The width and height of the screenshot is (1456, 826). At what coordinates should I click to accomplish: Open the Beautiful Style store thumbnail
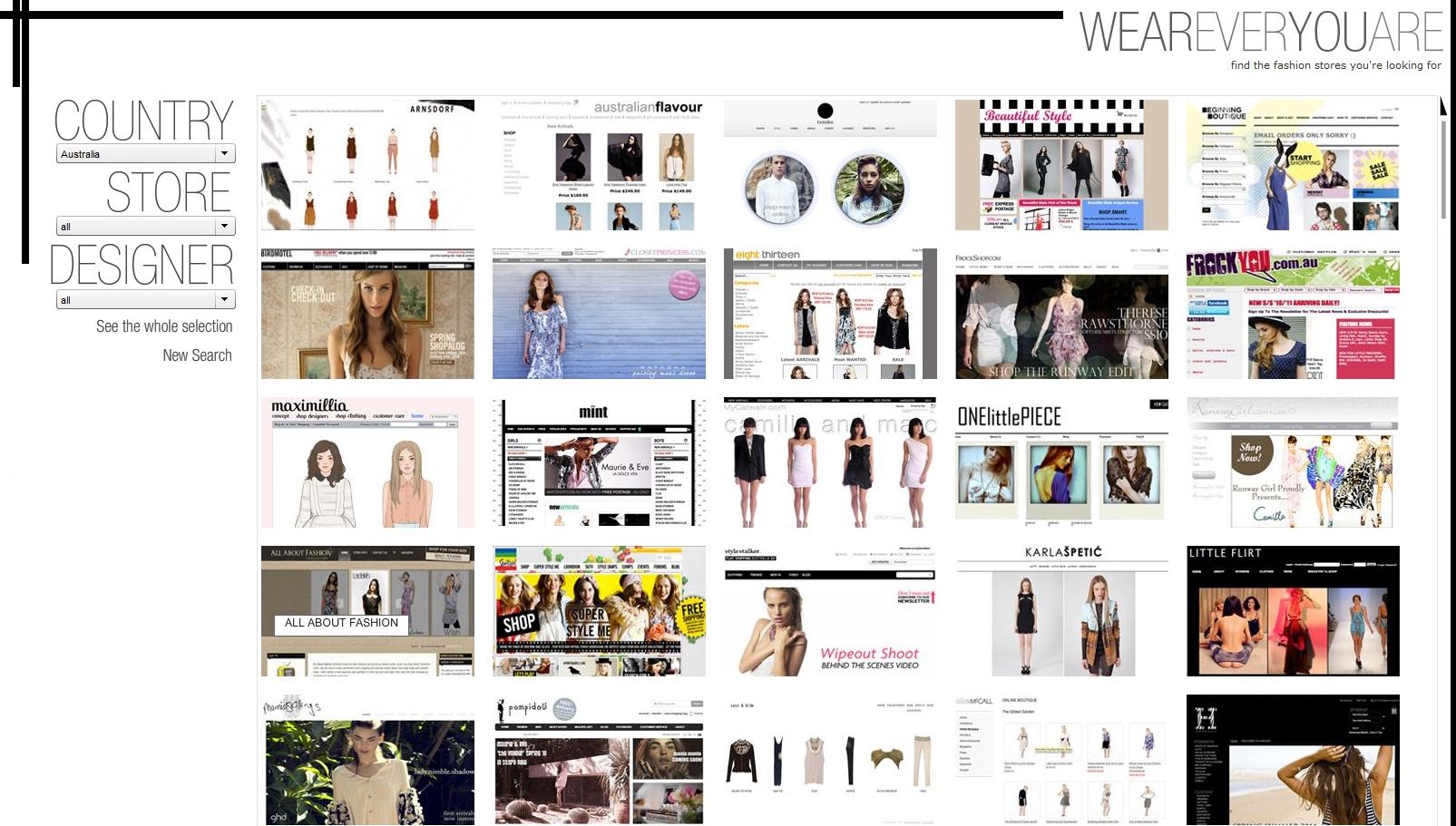tap(1061, 165)
